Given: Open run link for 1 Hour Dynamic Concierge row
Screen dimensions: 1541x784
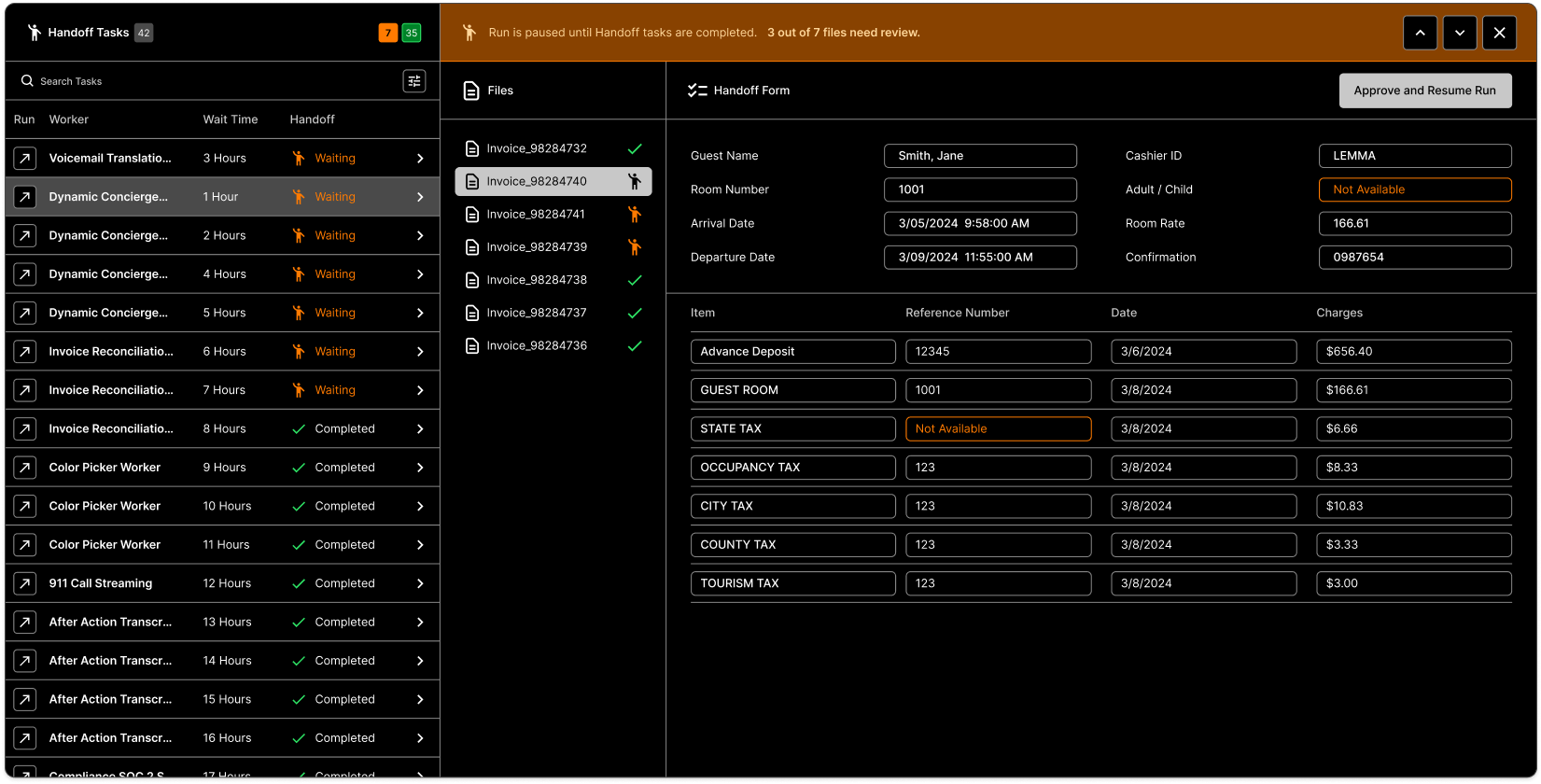Looking at the screenshot, I should point(25,197).
